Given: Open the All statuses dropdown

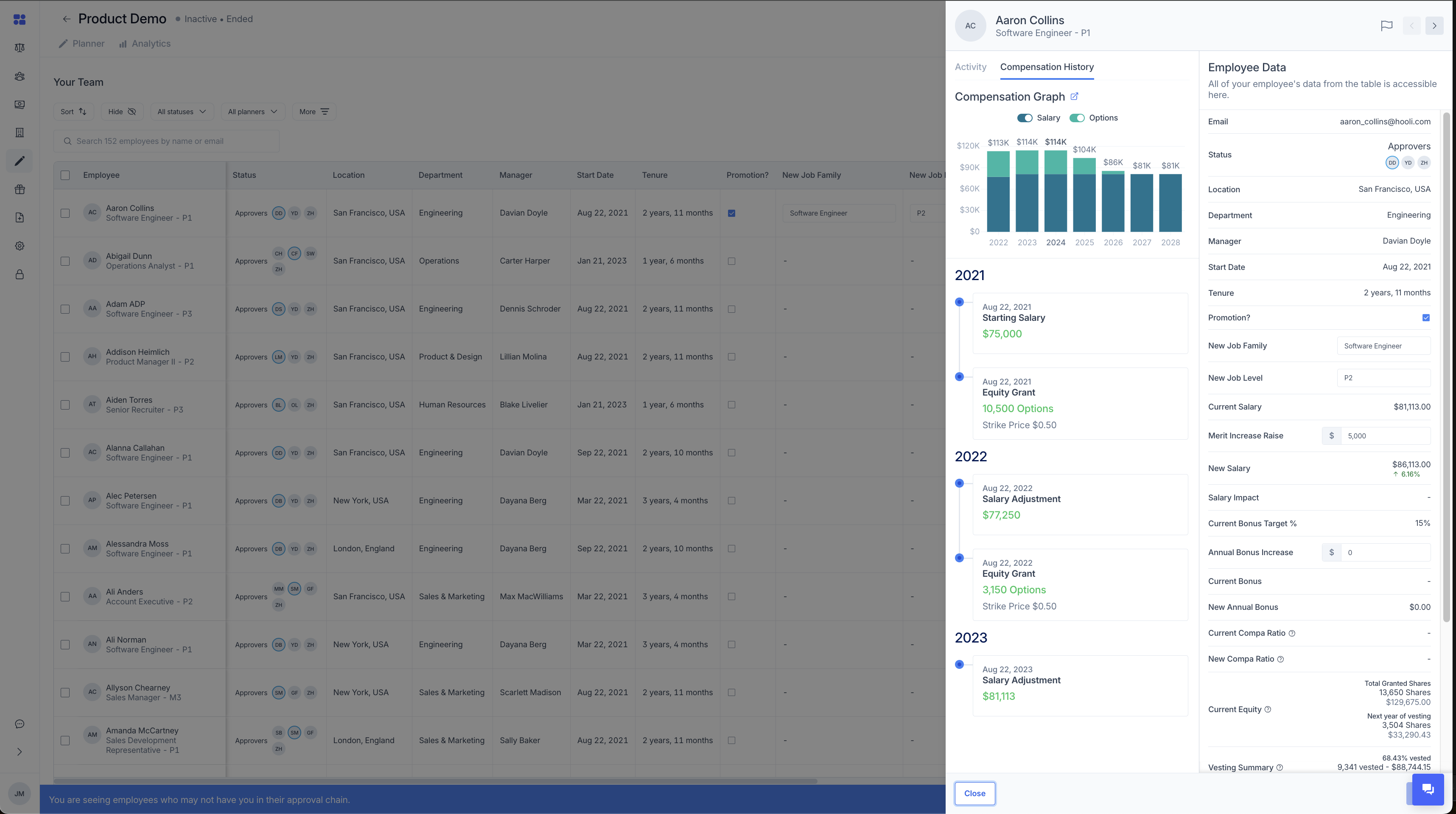Looking at the screenshot, I should point(182,111).
